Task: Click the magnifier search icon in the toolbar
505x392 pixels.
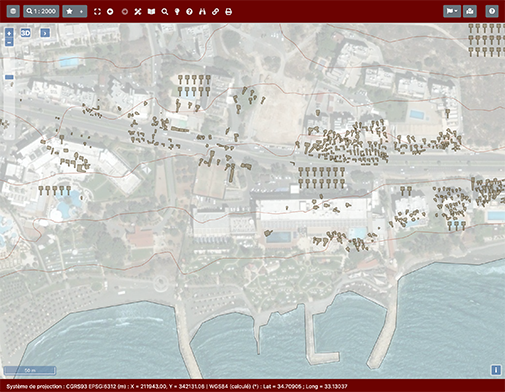Action: pos(164,12)
